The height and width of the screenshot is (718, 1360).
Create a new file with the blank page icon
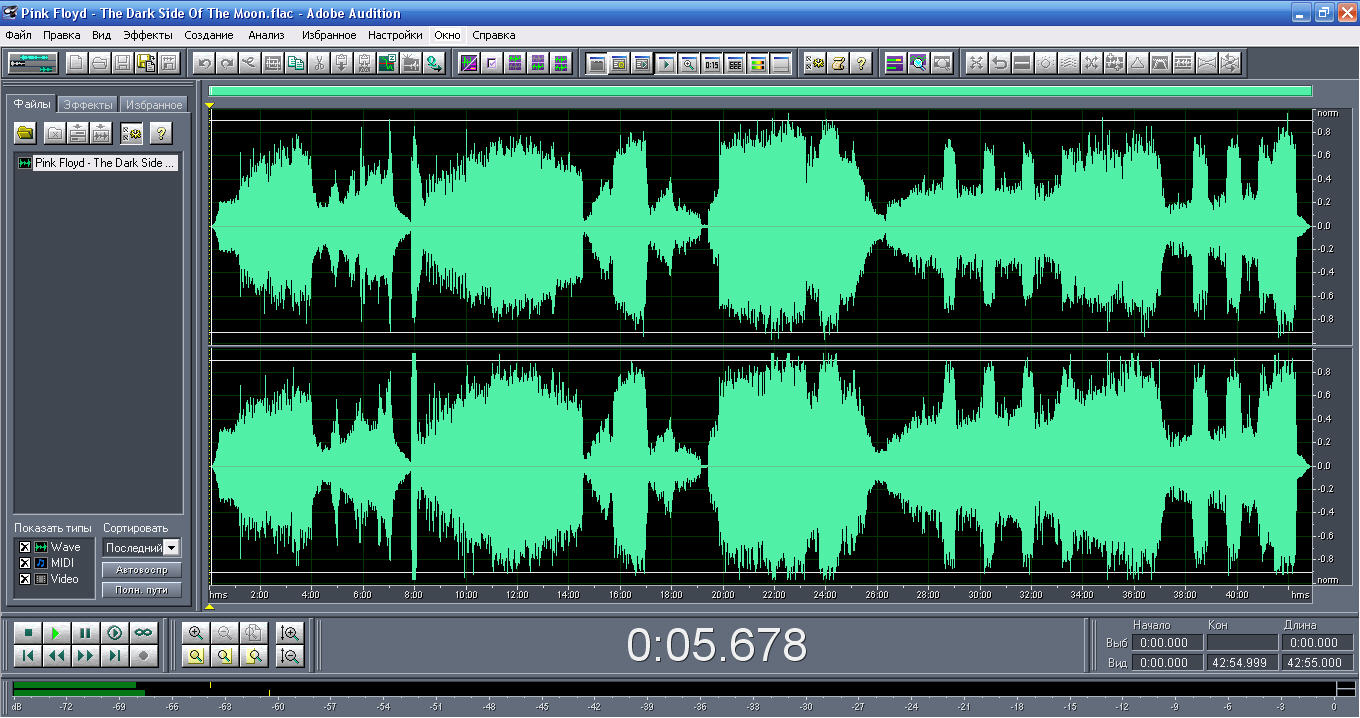[x=77, y=63]
